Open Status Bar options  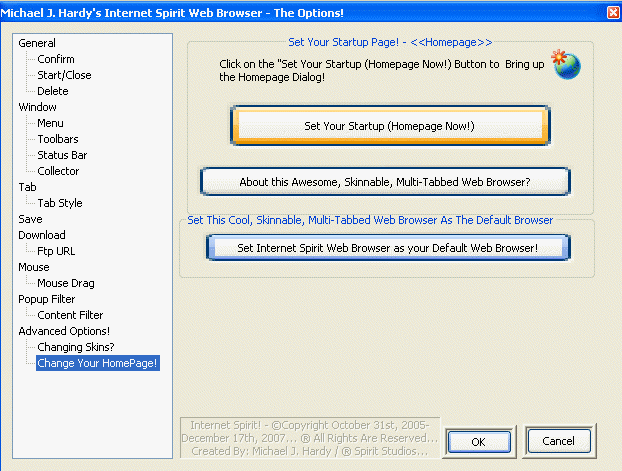click(62, 155)
